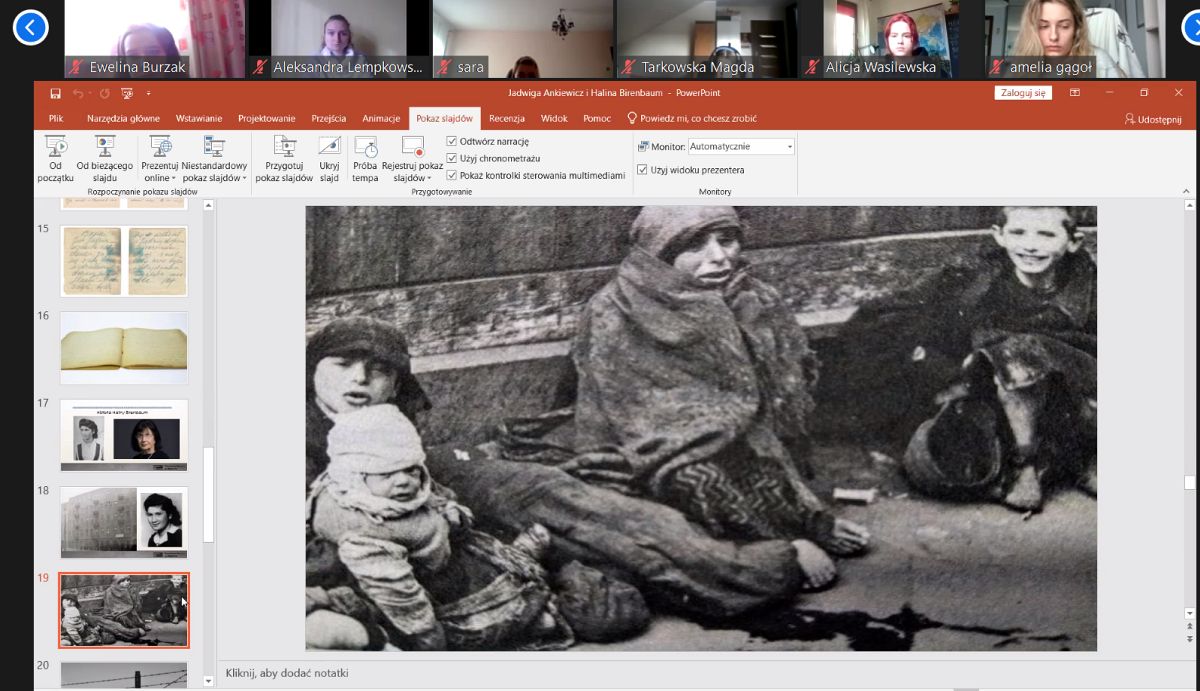Click start-from-beginning quick access icon
1200x691 pixels.
[x=127, y=93]
